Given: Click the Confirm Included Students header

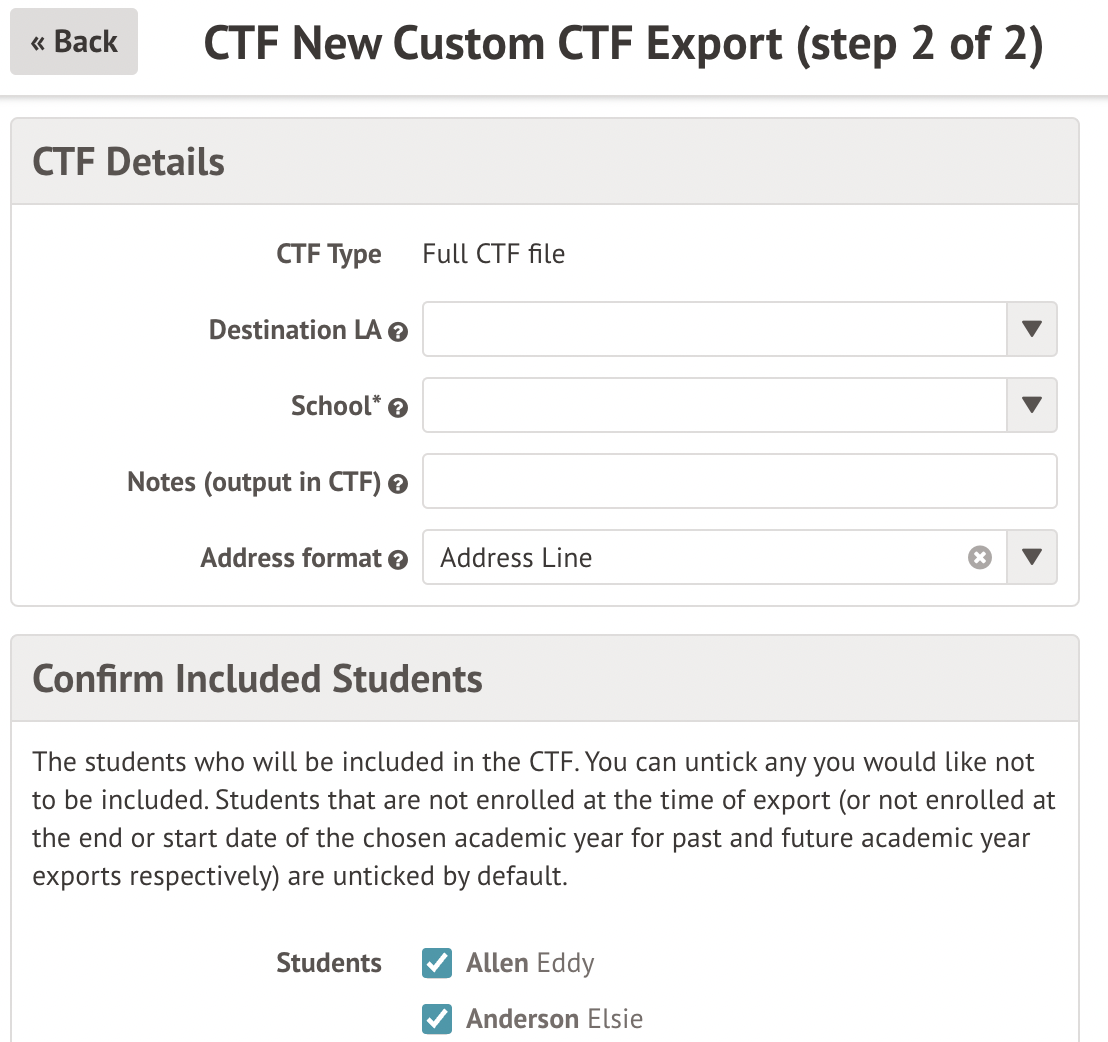Looking at the screenshot, I should coord(258,679).
